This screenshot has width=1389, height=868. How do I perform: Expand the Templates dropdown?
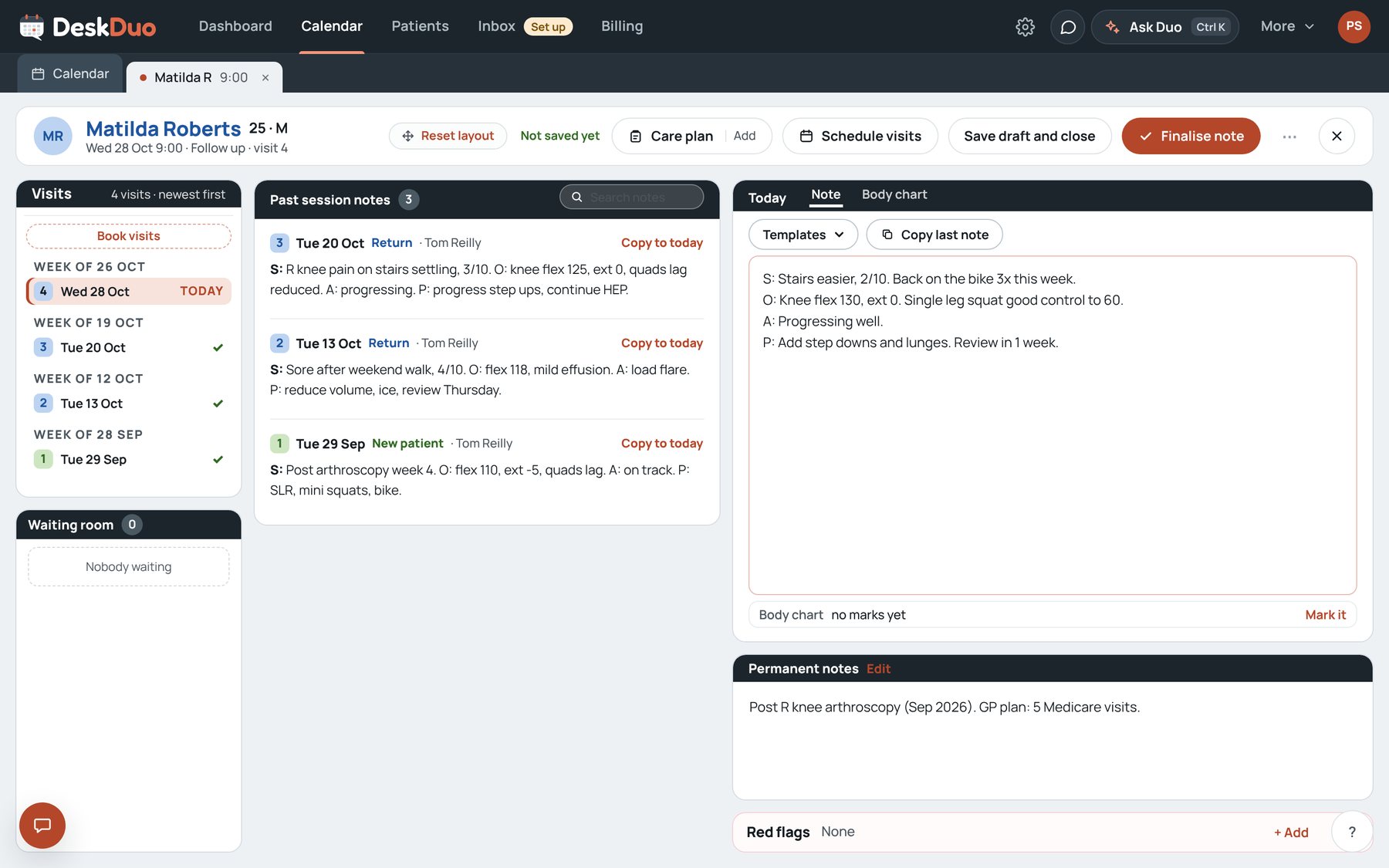pyautogui.click(x=803, y=235)
